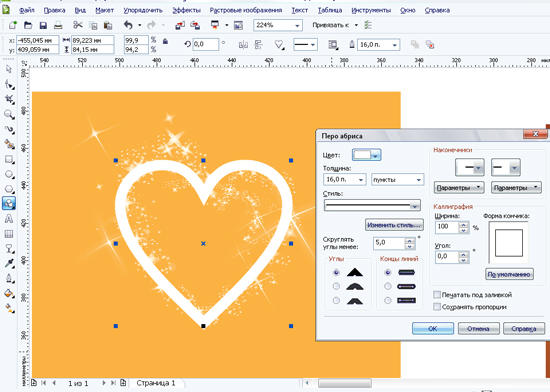Select the Pick tool in toolbox
Image resolution: width=550 pixels, height=392 pixels.
[x=9, y=69]
